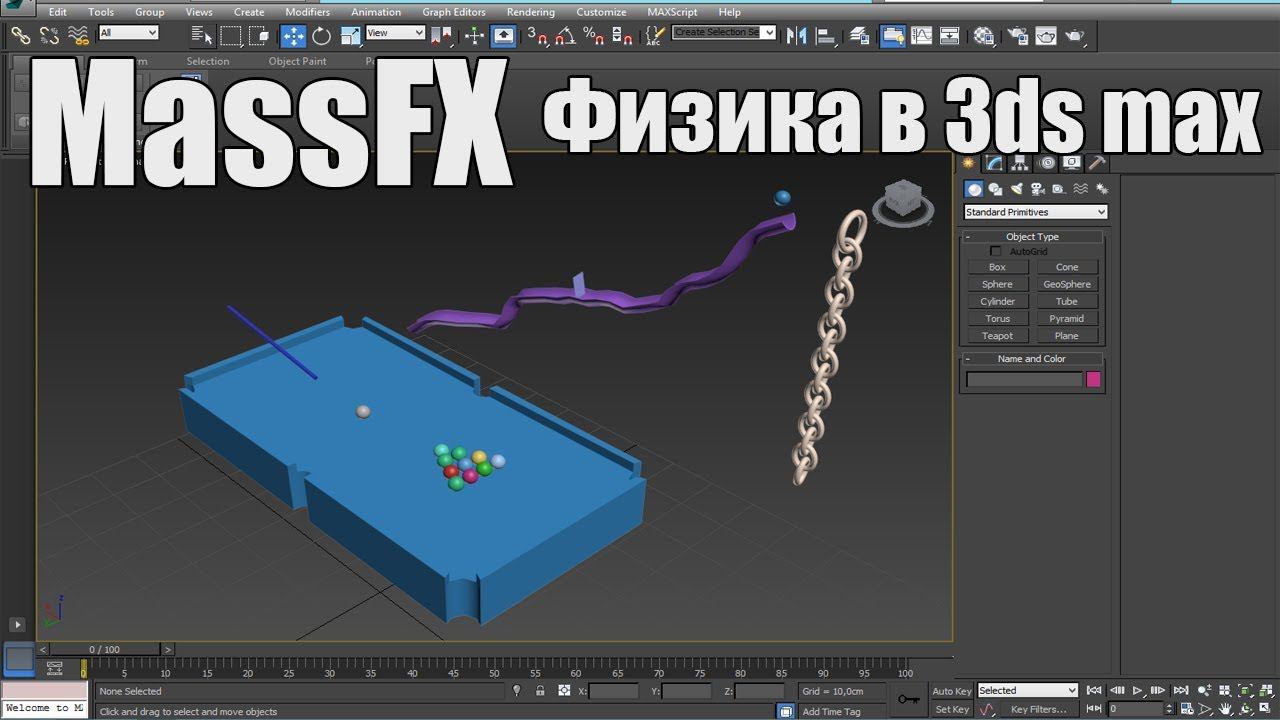
Task: Toggle the Percent Snap icon
Action: (x=593, y=36)
